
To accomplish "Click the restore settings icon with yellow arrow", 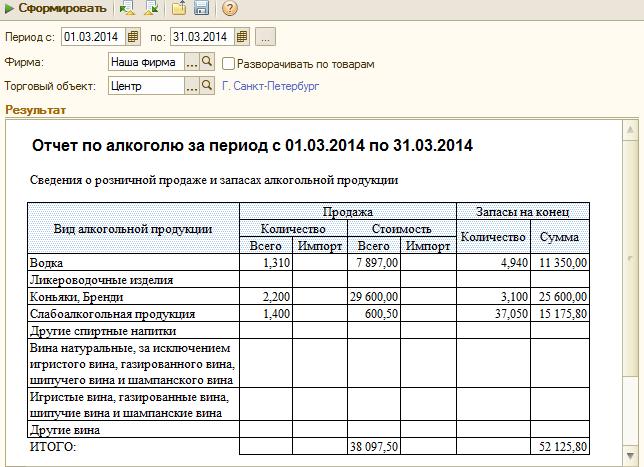I will 127,8.
